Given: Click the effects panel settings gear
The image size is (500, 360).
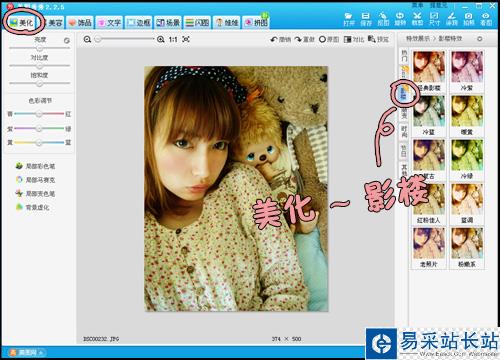Looking at the screenshot, I should [x=480, y=39].
